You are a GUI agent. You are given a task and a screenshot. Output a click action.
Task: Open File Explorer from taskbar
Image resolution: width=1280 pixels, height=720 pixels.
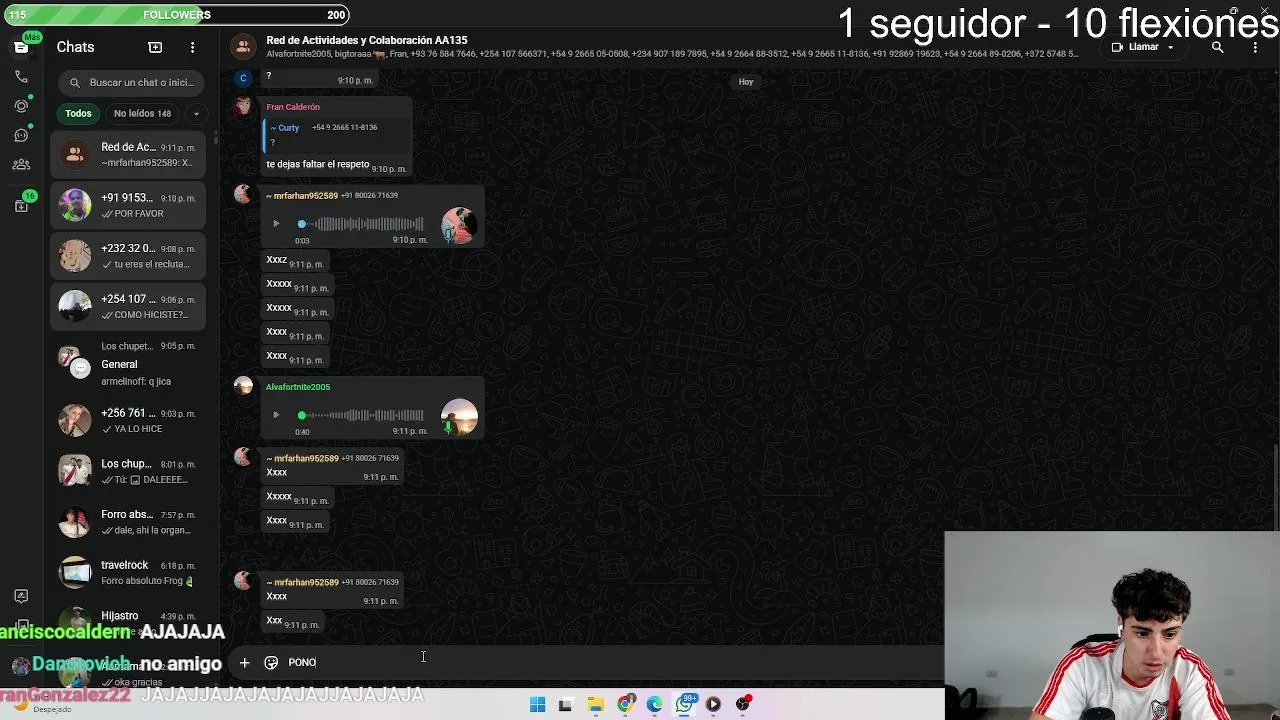coord(595,704)
